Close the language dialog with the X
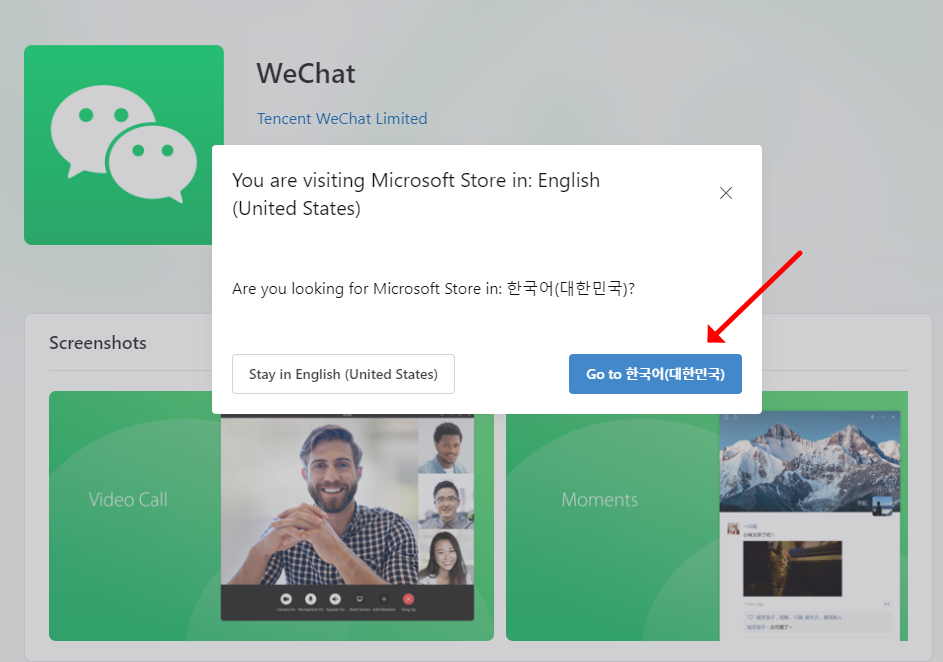This screenshot has height=662, width=943. pos(726,193)
